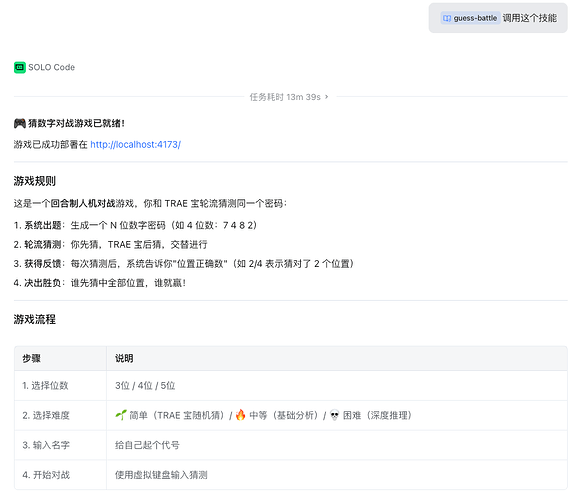Screen dimensions: 574x500
Task: Click the 回合制人机对战 intro sentence
Action: pyautogui.click(x=150, y=204)
